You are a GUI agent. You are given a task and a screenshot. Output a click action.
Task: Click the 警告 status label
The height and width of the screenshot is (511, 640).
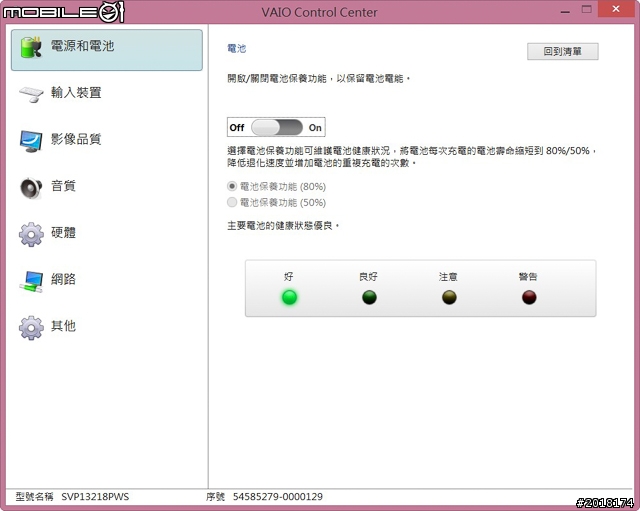528,277
